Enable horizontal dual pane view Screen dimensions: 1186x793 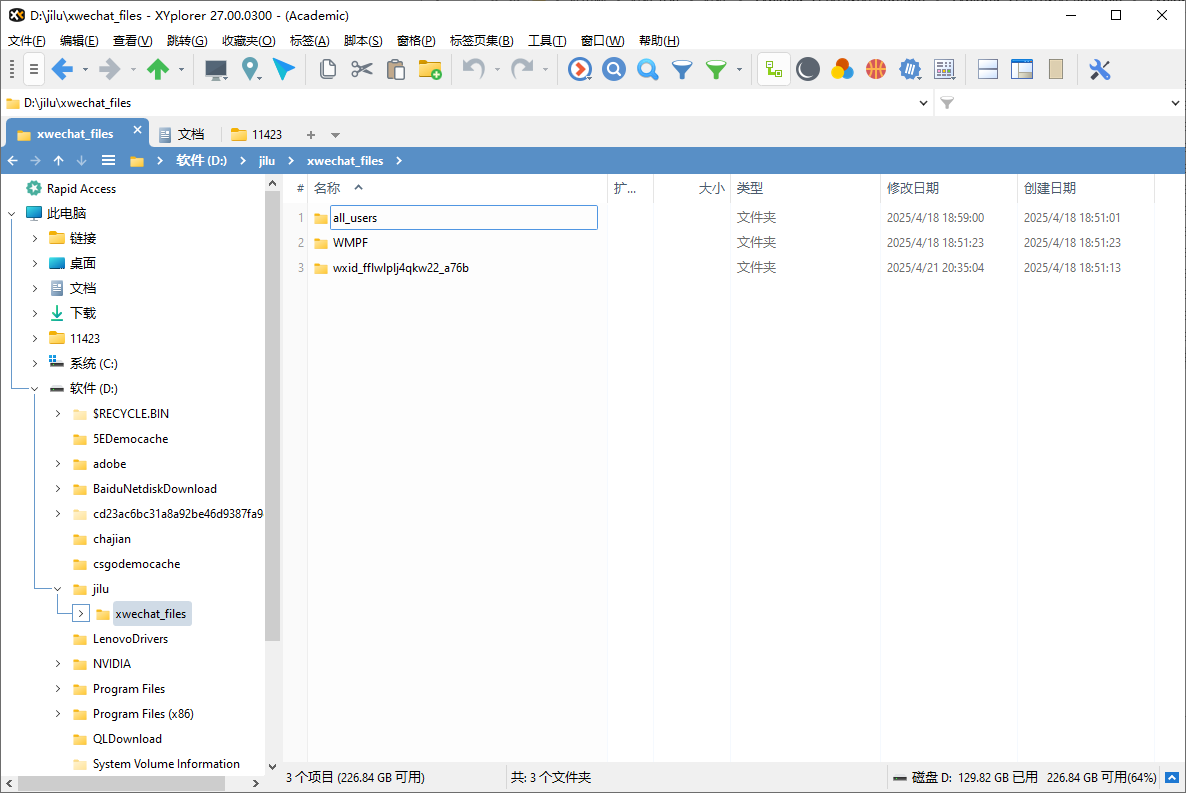tap(987, 69)
